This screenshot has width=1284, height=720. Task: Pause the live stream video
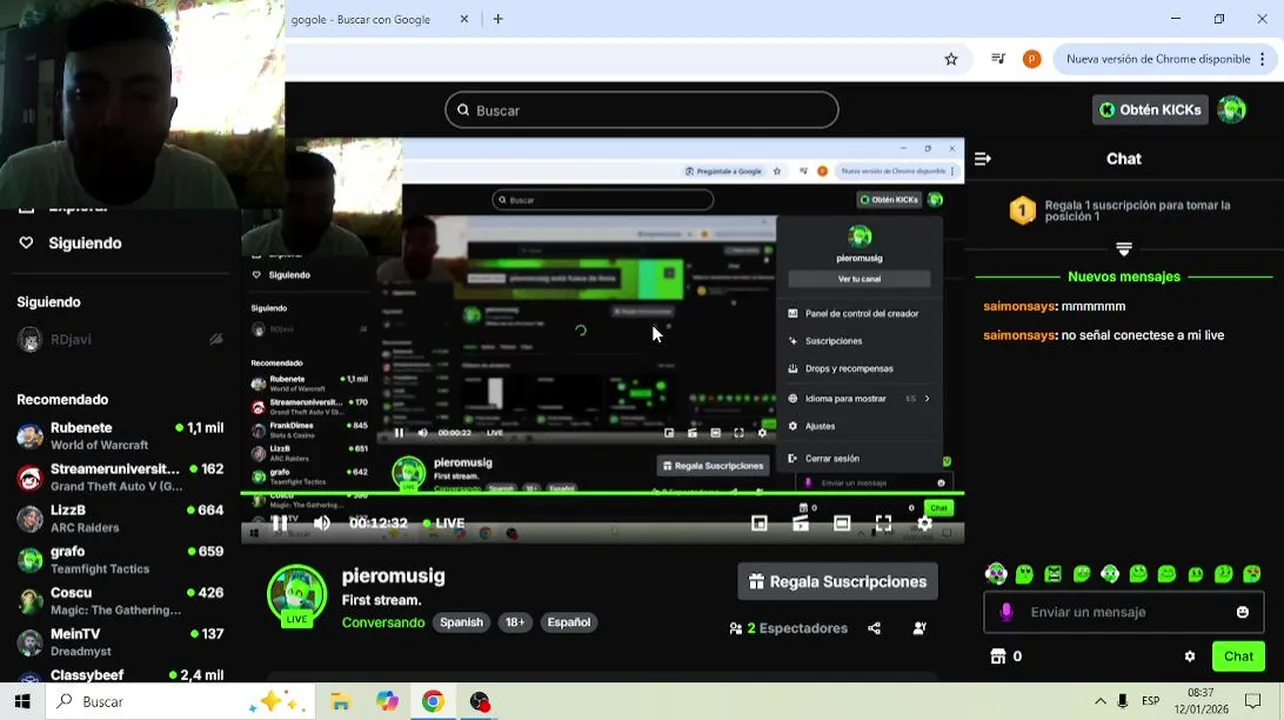(x=280, y=523)
